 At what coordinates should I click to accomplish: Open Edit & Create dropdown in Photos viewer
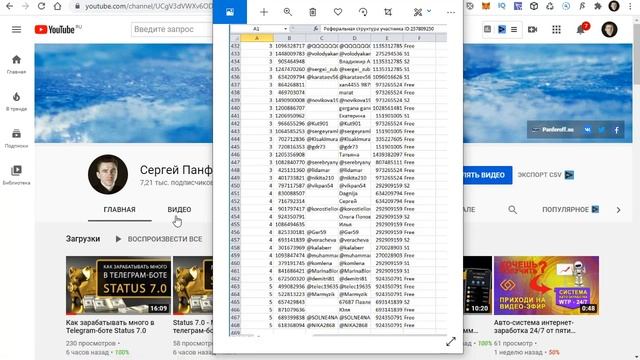point(422,12)
